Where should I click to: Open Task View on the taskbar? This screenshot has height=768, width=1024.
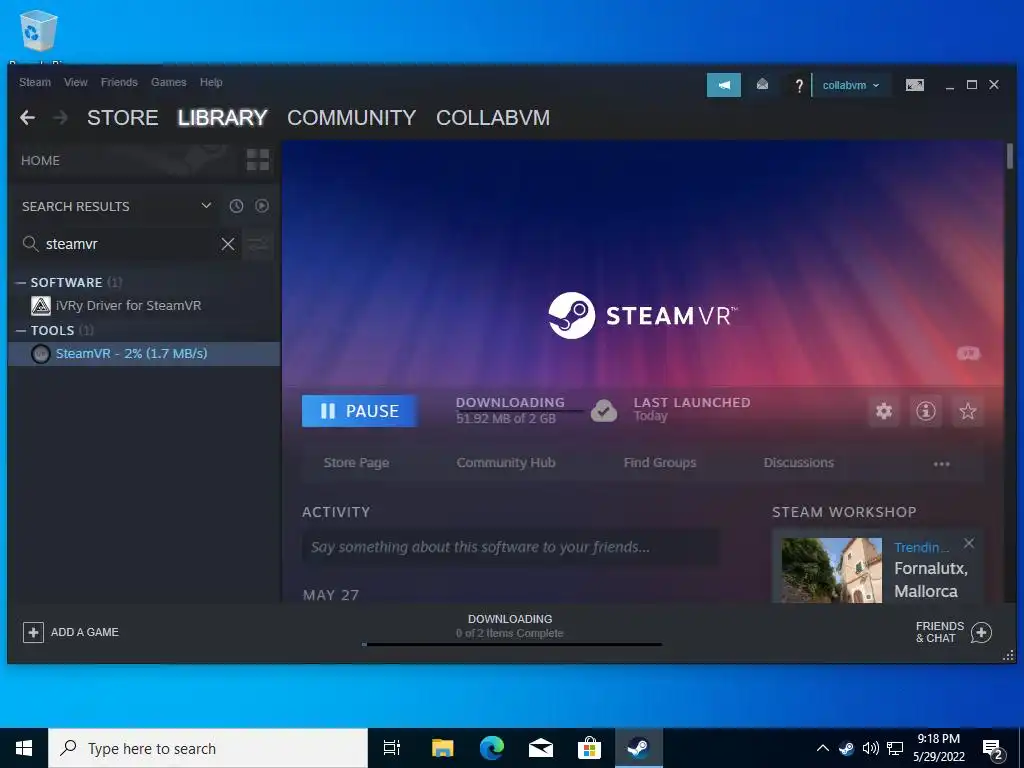pos(392,748)
